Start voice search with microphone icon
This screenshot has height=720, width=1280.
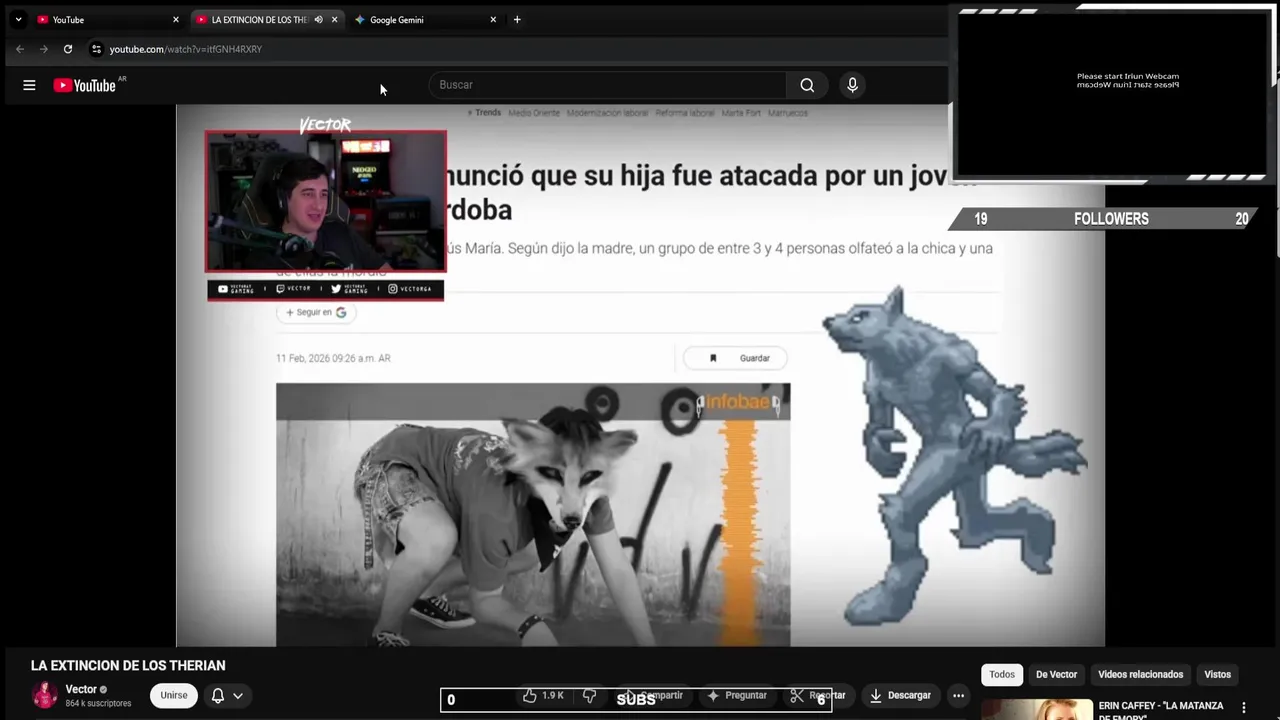click(x=852, y=85)
